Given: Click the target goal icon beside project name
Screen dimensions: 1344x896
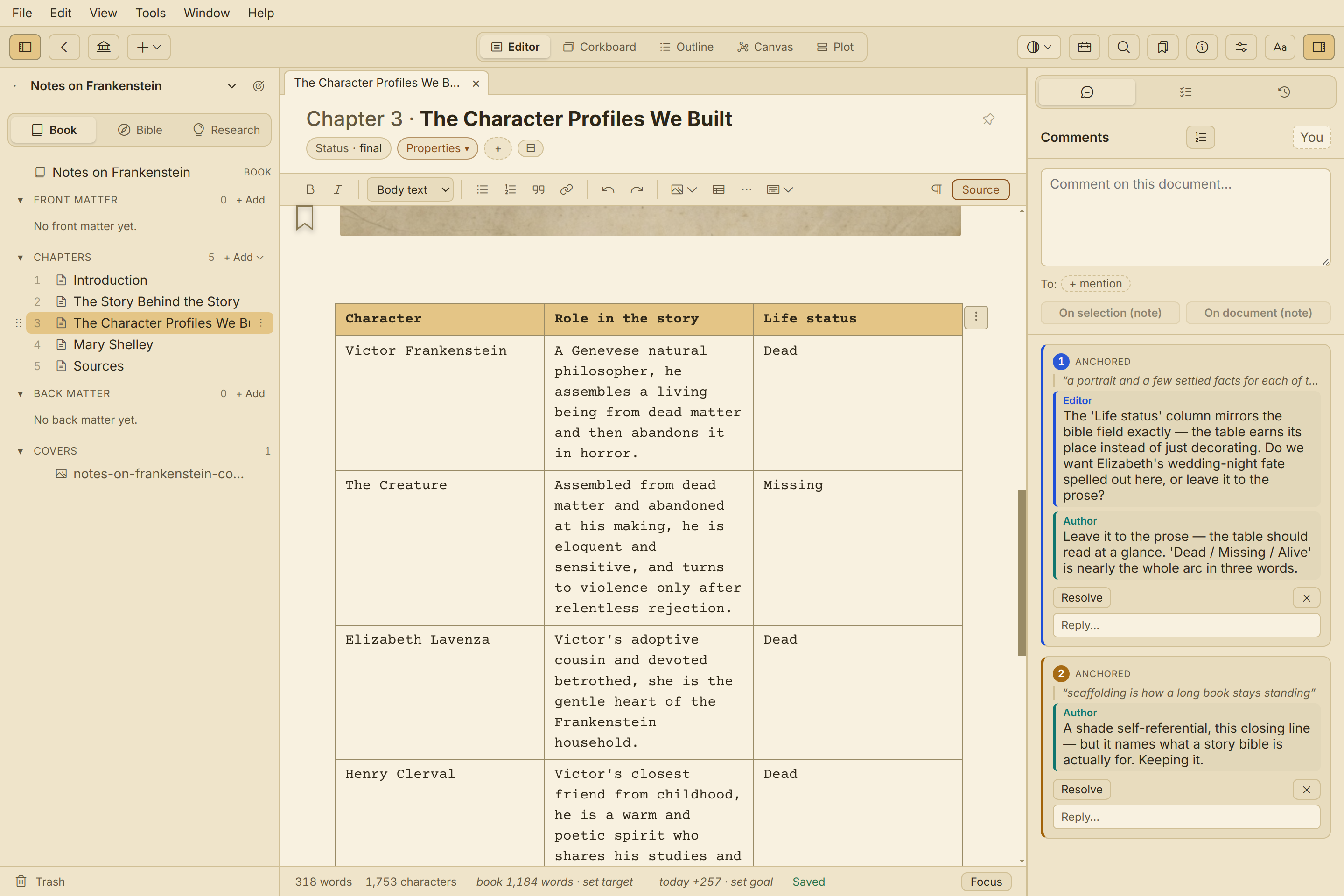Looking at the screenshot, I should 259,86.
